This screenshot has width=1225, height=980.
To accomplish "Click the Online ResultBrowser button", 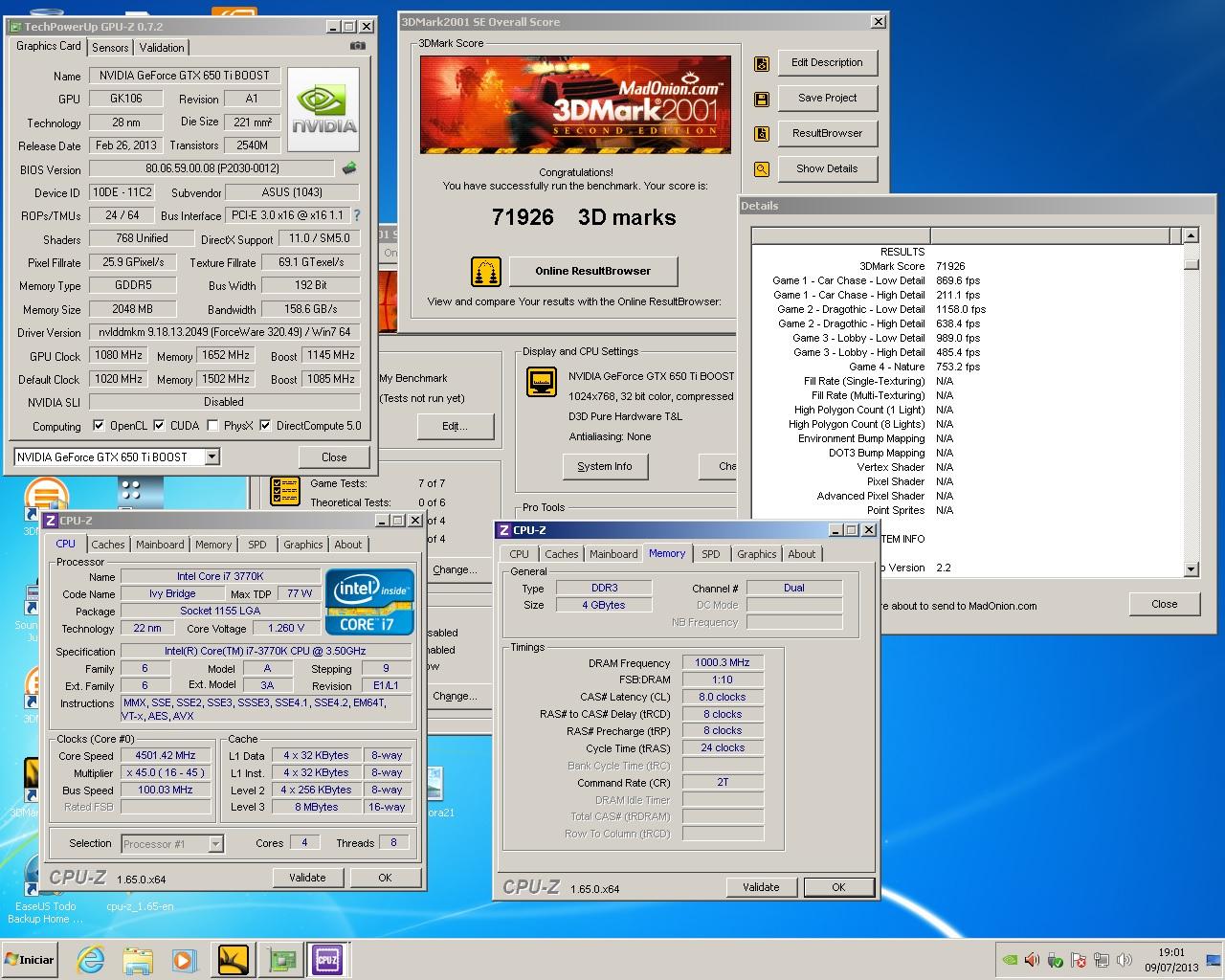I will pos(593,272).
